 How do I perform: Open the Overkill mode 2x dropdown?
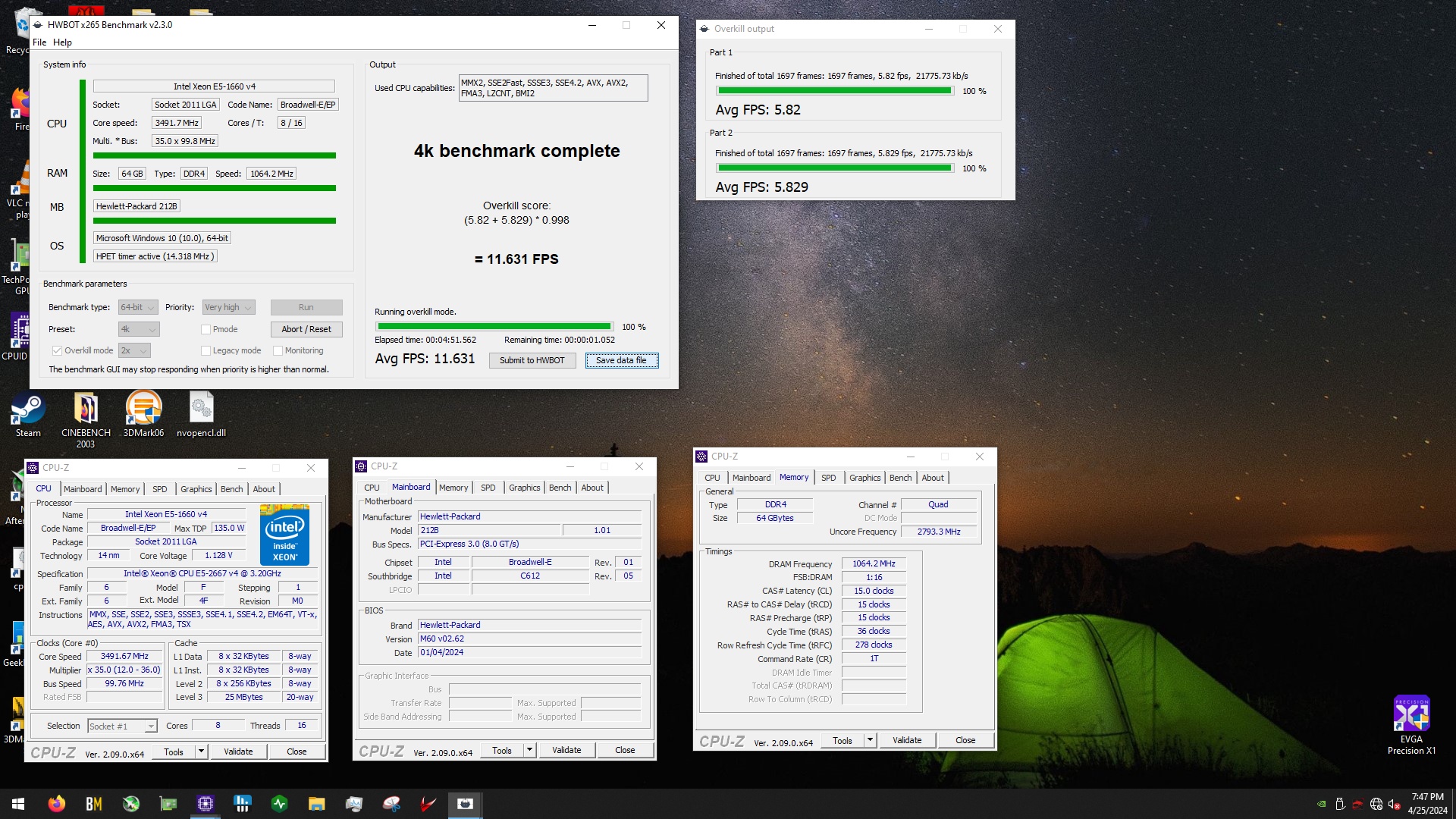click(x=134, y=350)
